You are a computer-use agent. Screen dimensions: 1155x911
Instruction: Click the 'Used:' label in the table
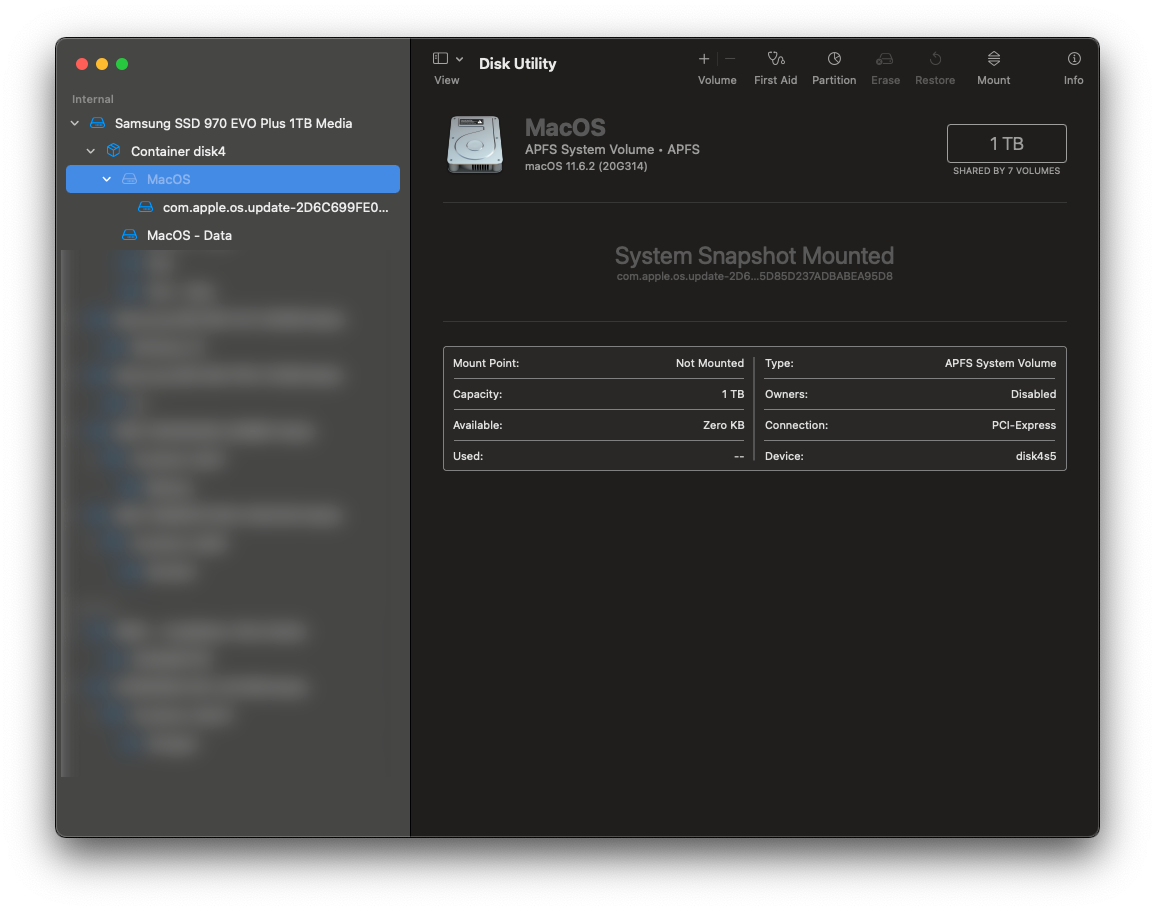(468, 456)
